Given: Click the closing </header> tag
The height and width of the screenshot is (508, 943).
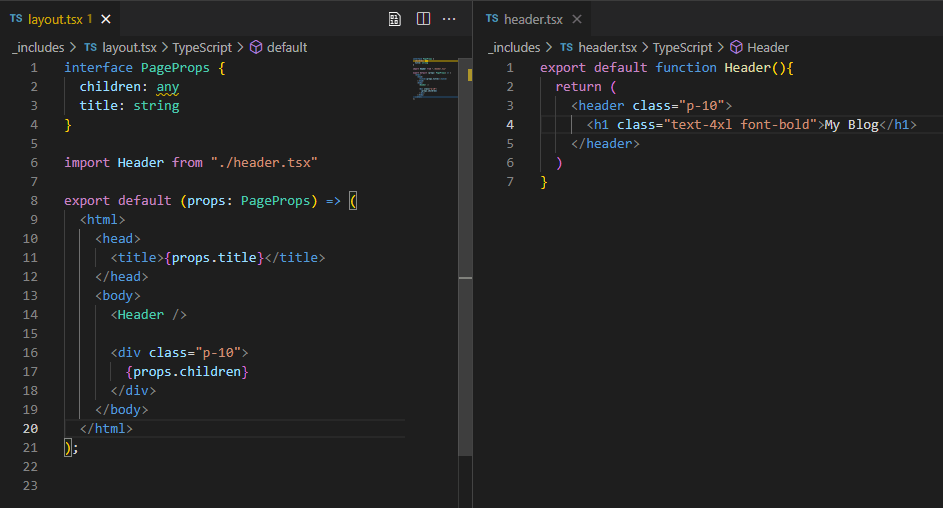Looking at the screenshot, I should [x=605, y=144].
